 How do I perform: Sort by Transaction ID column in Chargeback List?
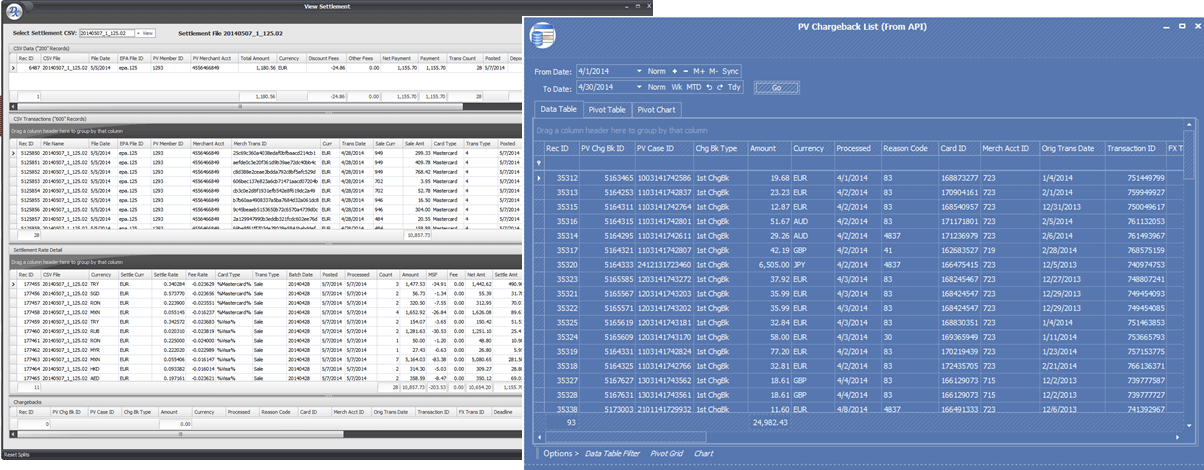(1134, 148)
